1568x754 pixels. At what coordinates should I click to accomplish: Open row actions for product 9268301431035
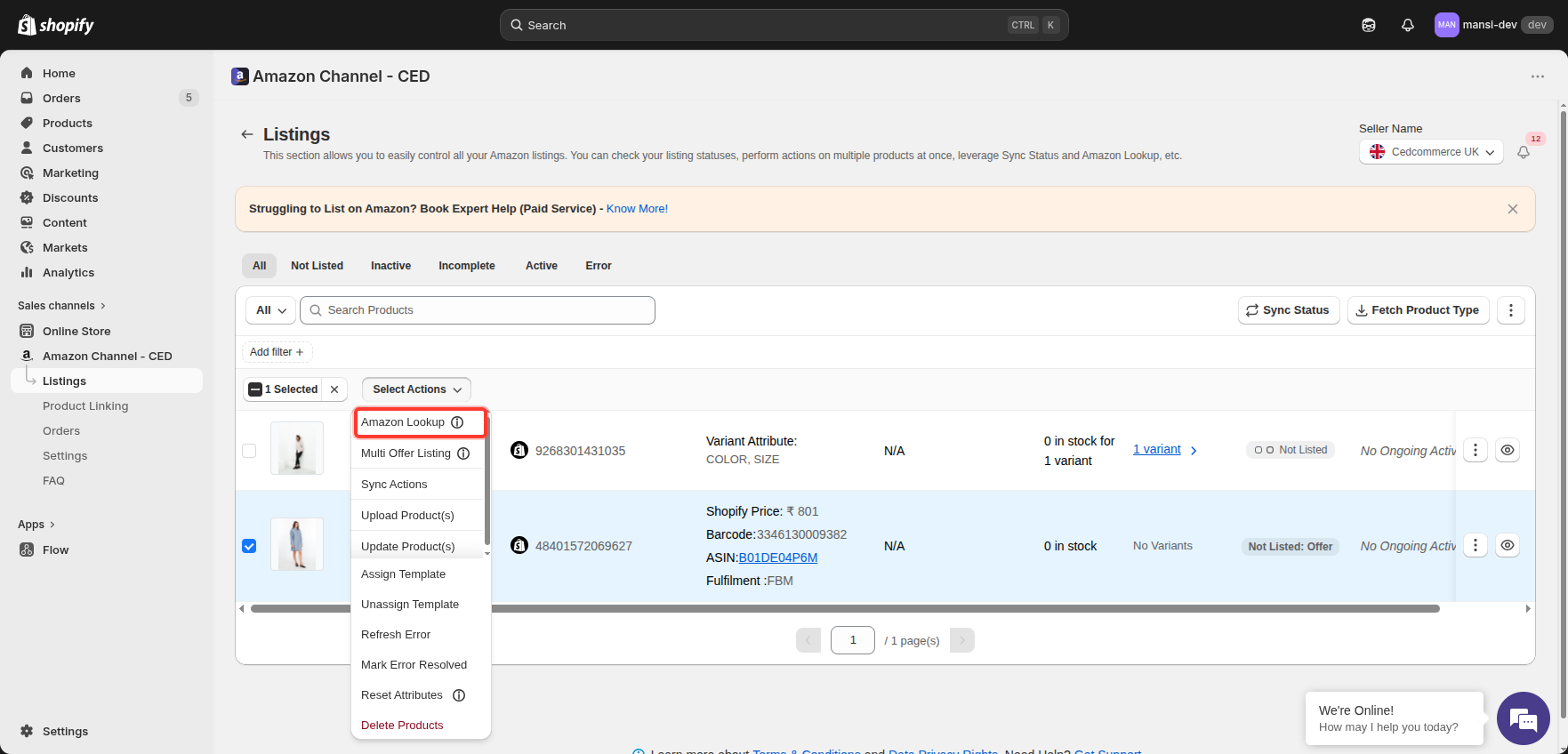1476,450
